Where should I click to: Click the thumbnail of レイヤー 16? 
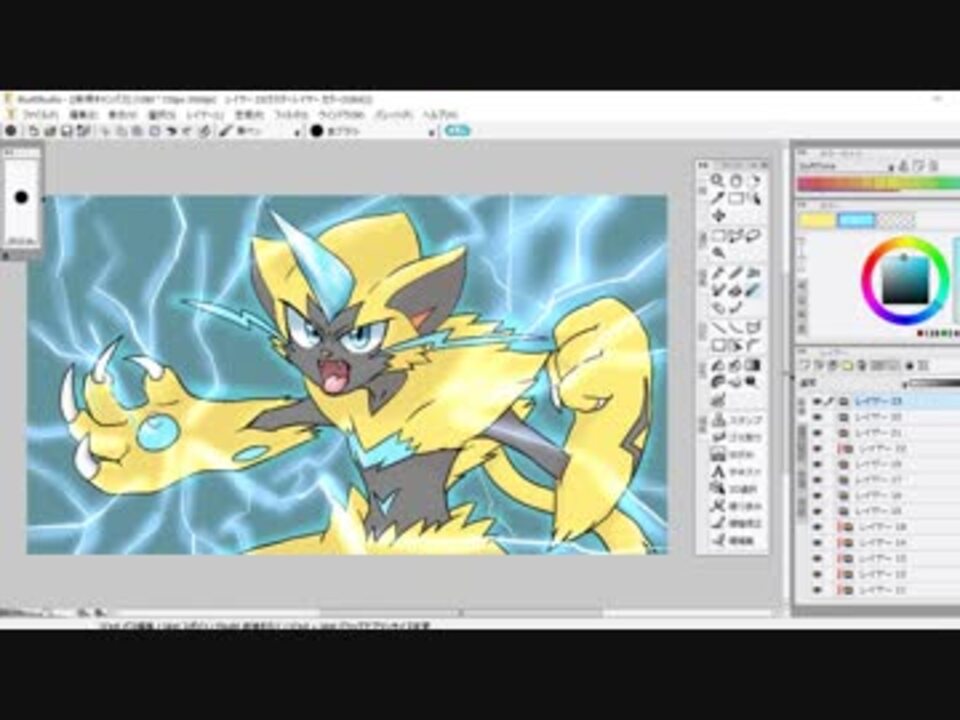coord(844,495)
